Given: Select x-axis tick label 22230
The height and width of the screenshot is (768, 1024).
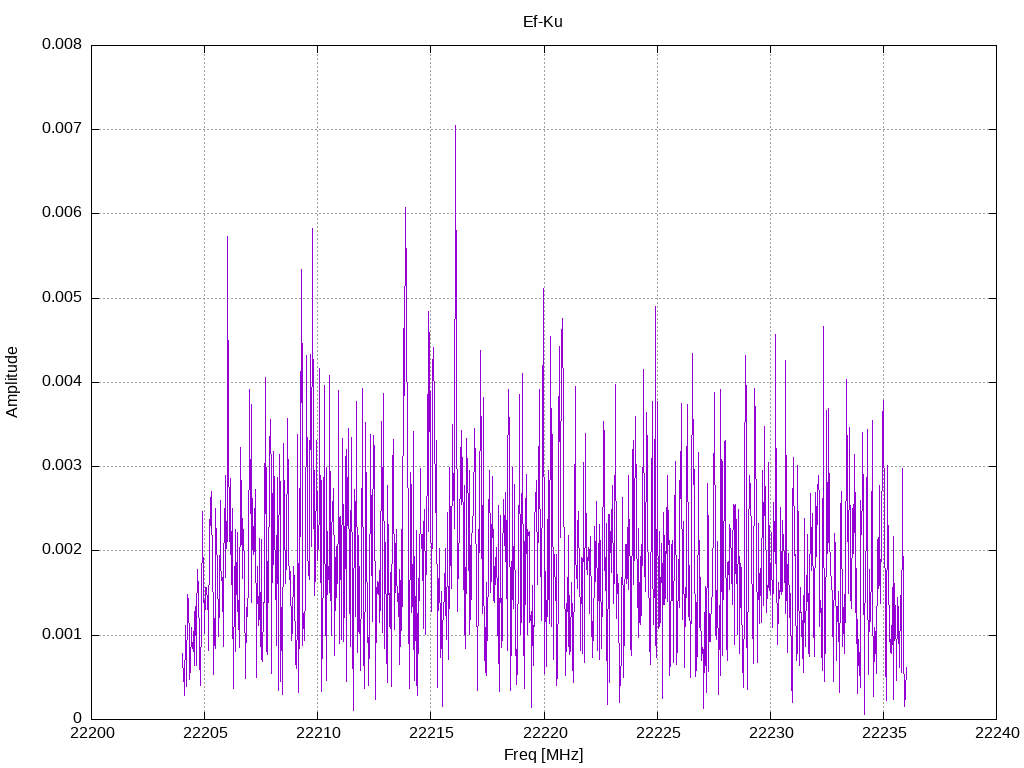Looking at the screenshot, I should pyautogui.click(x=771, y=733).
